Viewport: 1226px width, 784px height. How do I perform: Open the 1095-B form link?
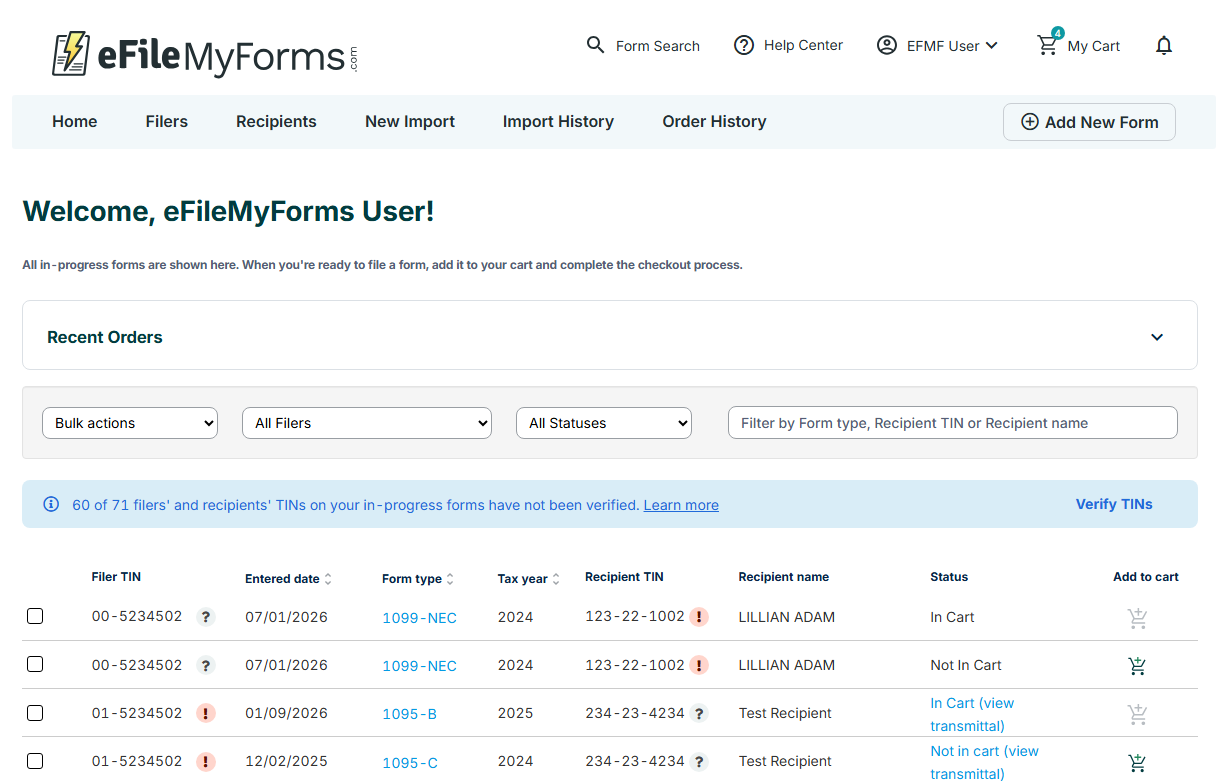[409, 714]
